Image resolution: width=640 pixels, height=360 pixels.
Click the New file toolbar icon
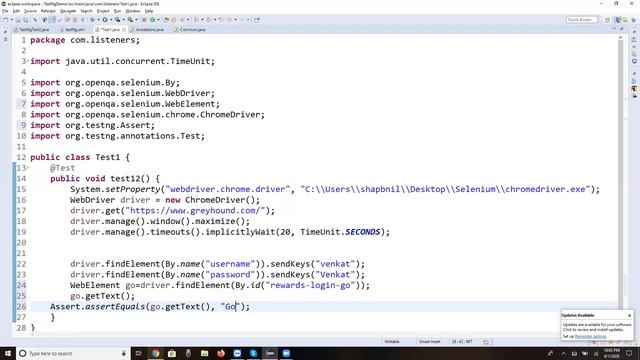(x=5, y=20)
